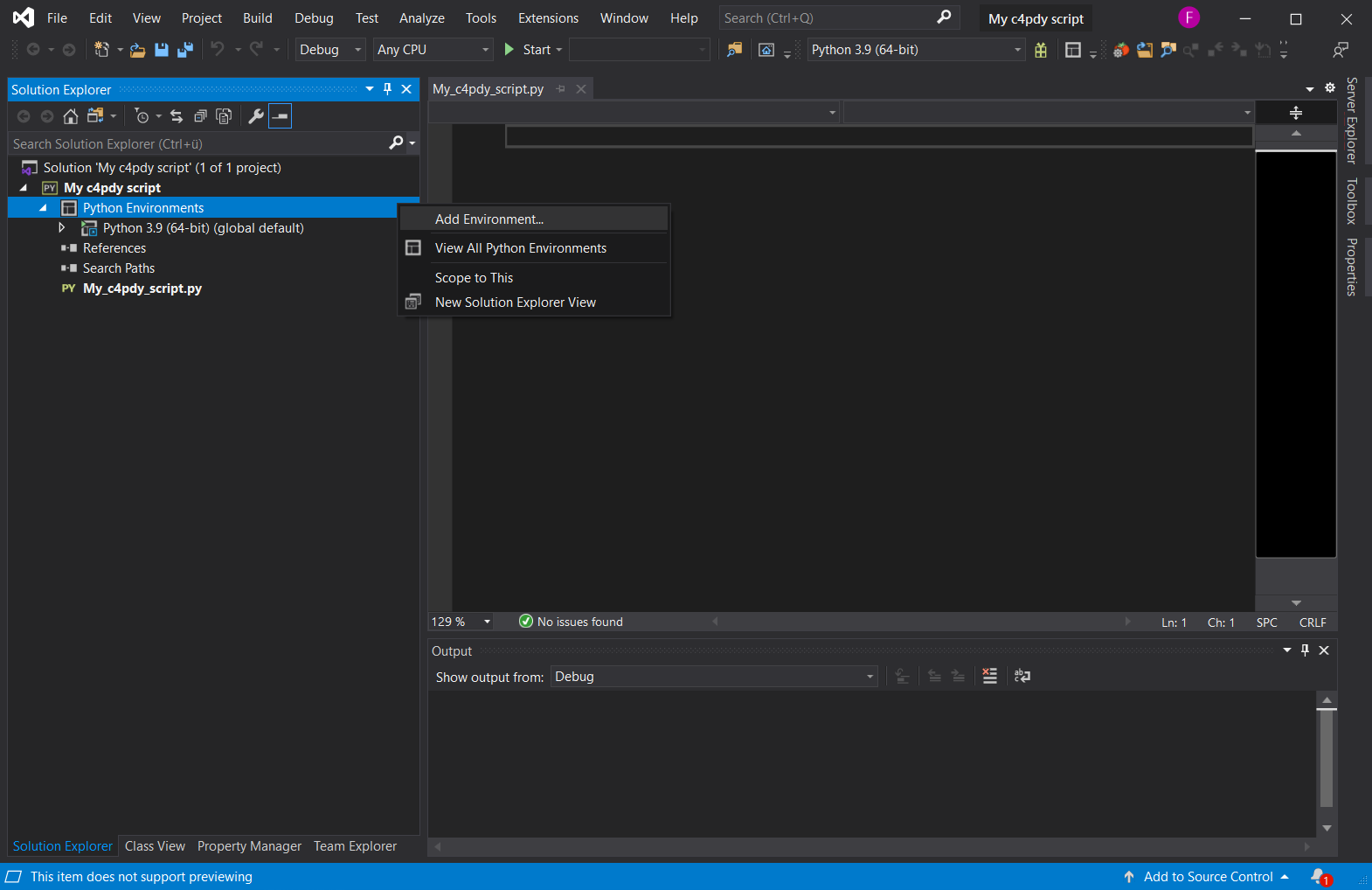Viewport: 1372px width, 890px height.
Task: Open the notifications bell in status bar
Action: [1319, 876]
